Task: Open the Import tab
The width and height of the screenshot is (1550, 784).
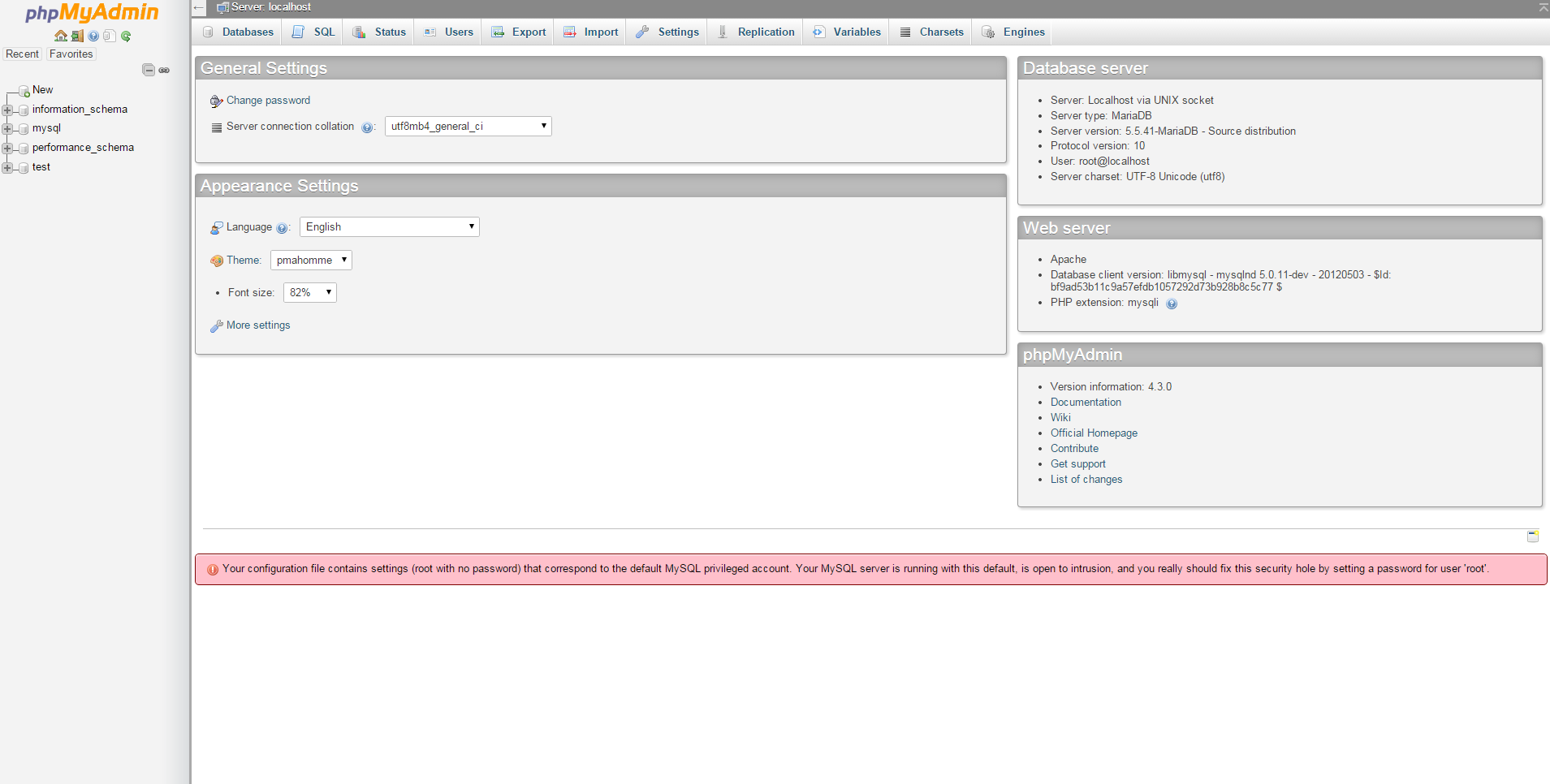Action: [591, 32]
